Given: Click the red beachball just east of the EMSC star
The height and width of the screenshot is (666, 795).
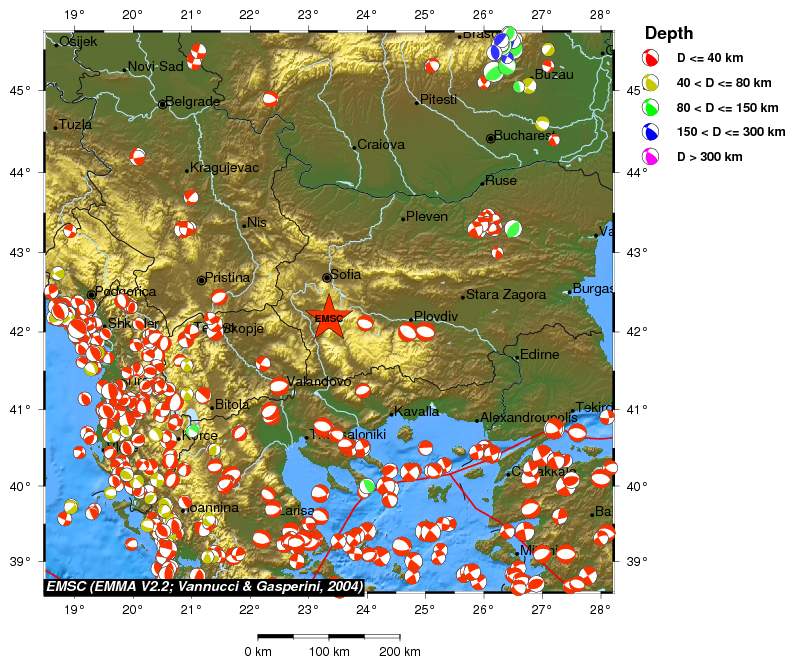Looking at the screenshot, I should coord(365,322).
